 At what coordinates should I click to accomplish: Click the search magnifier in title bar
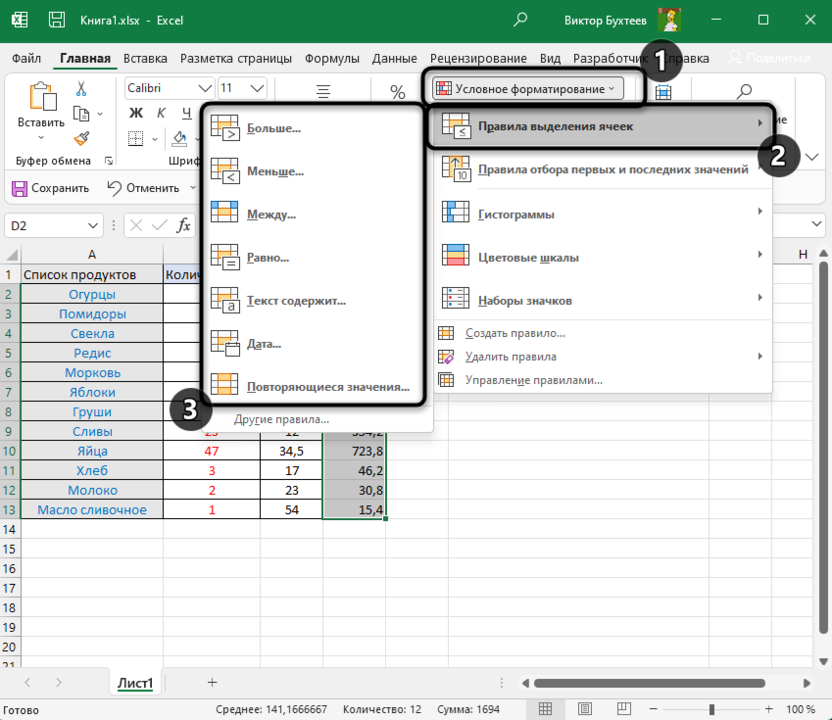[520, 19]
